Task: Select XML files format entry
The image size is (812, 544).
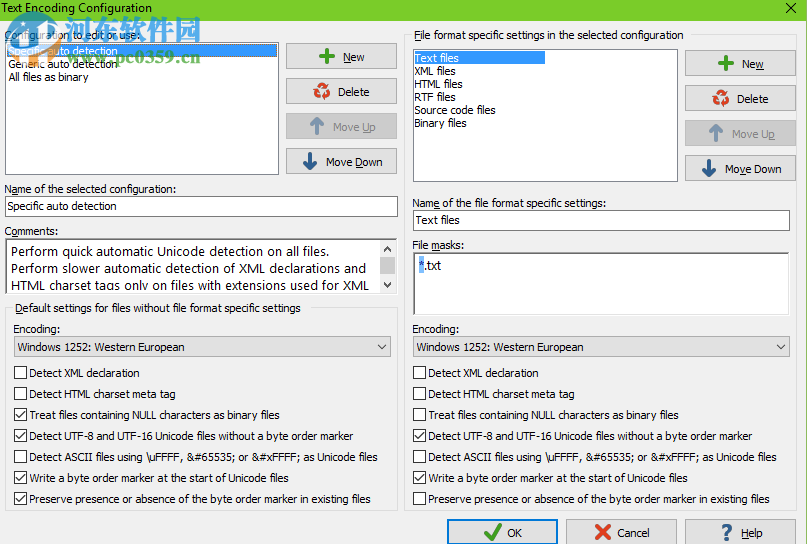Action: 435,71
